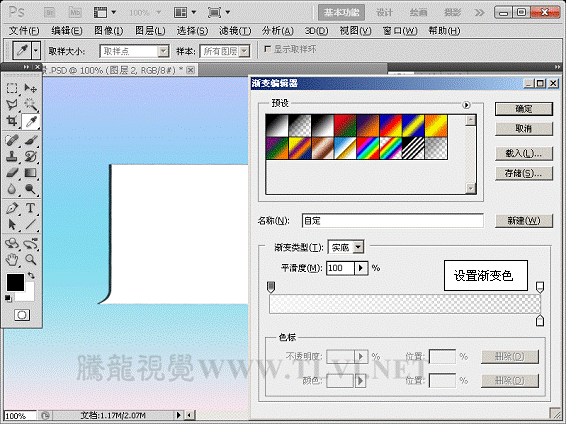Select the Line tool
This screenshot has width=566, height=424.
pyautogui.click(x=30, y=224)
